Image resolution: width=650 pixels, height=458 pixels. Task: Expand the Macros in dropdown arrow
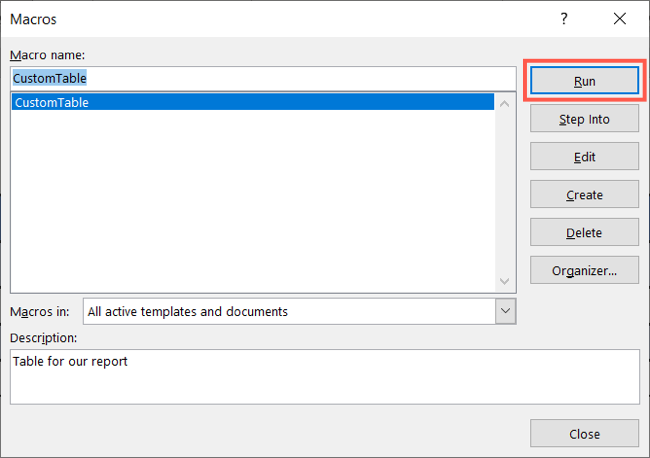(x=505, y=311)
